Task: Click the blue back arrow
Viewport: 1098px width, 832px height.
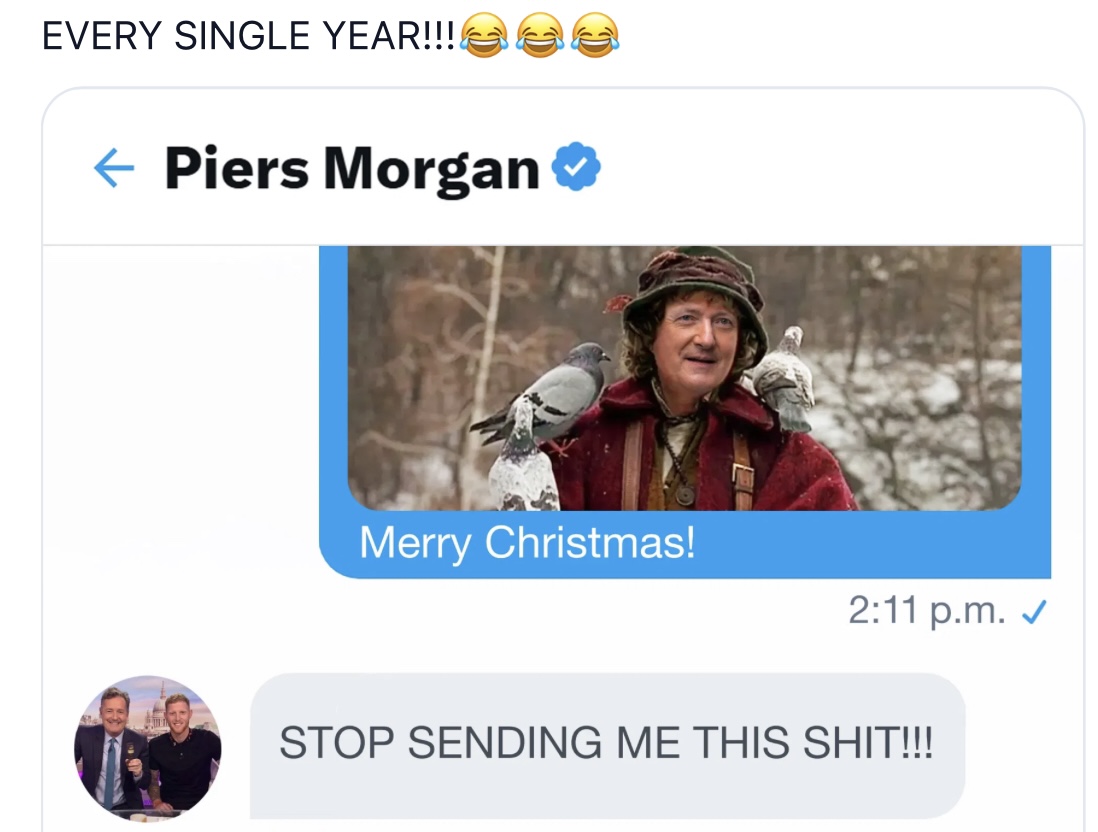Action: point(113,169)
